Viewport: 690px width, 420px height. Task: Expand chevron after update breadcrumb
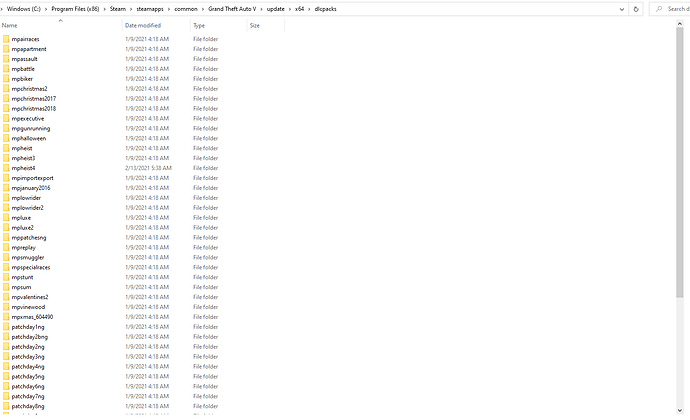tap(290, 9)
